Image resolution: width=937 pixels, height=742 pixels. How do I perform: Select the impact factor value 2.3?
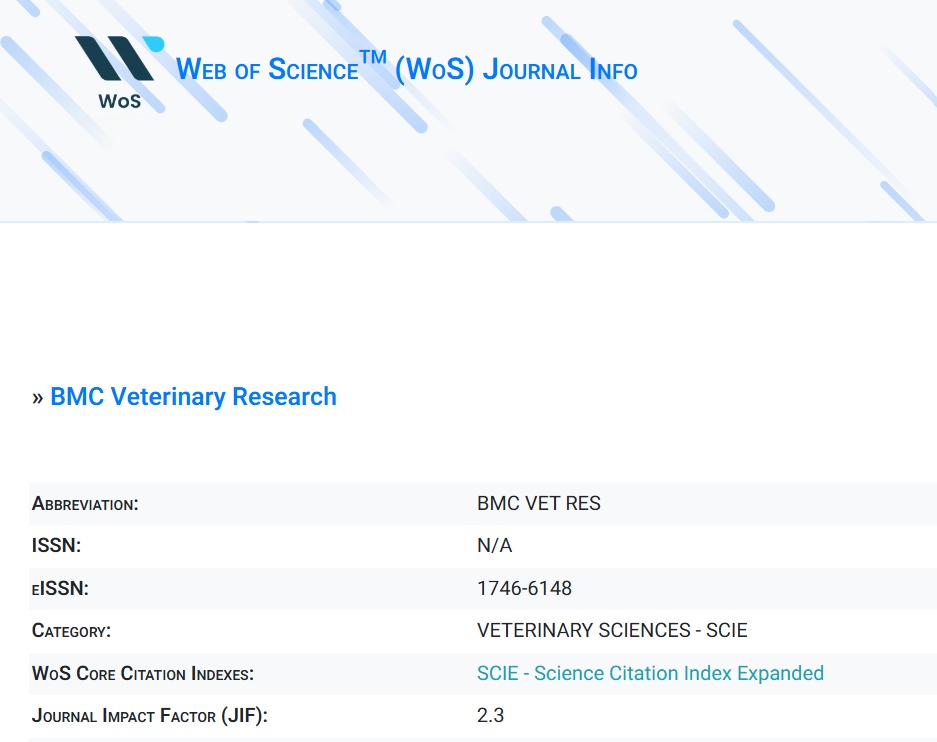tap(490, 716)
